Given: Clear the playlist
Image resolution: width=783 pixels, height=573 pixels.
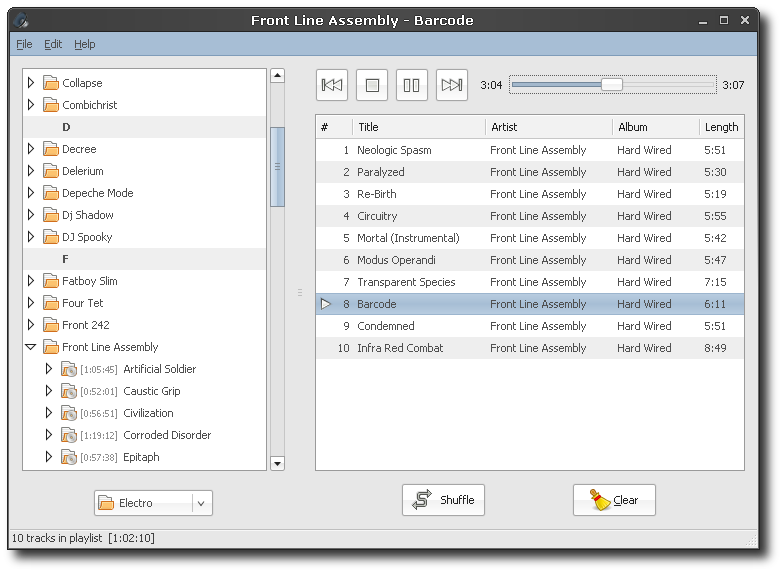Looking at the screenshot, I should click(x=614, y=500).
